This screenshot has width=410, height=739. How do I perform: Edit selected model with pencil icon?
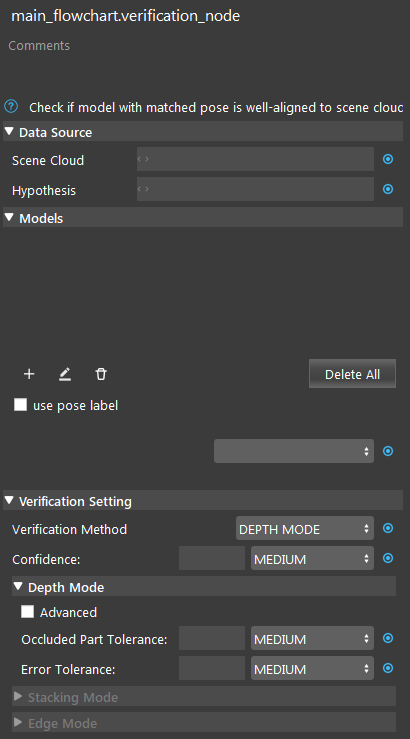[65, 374]
